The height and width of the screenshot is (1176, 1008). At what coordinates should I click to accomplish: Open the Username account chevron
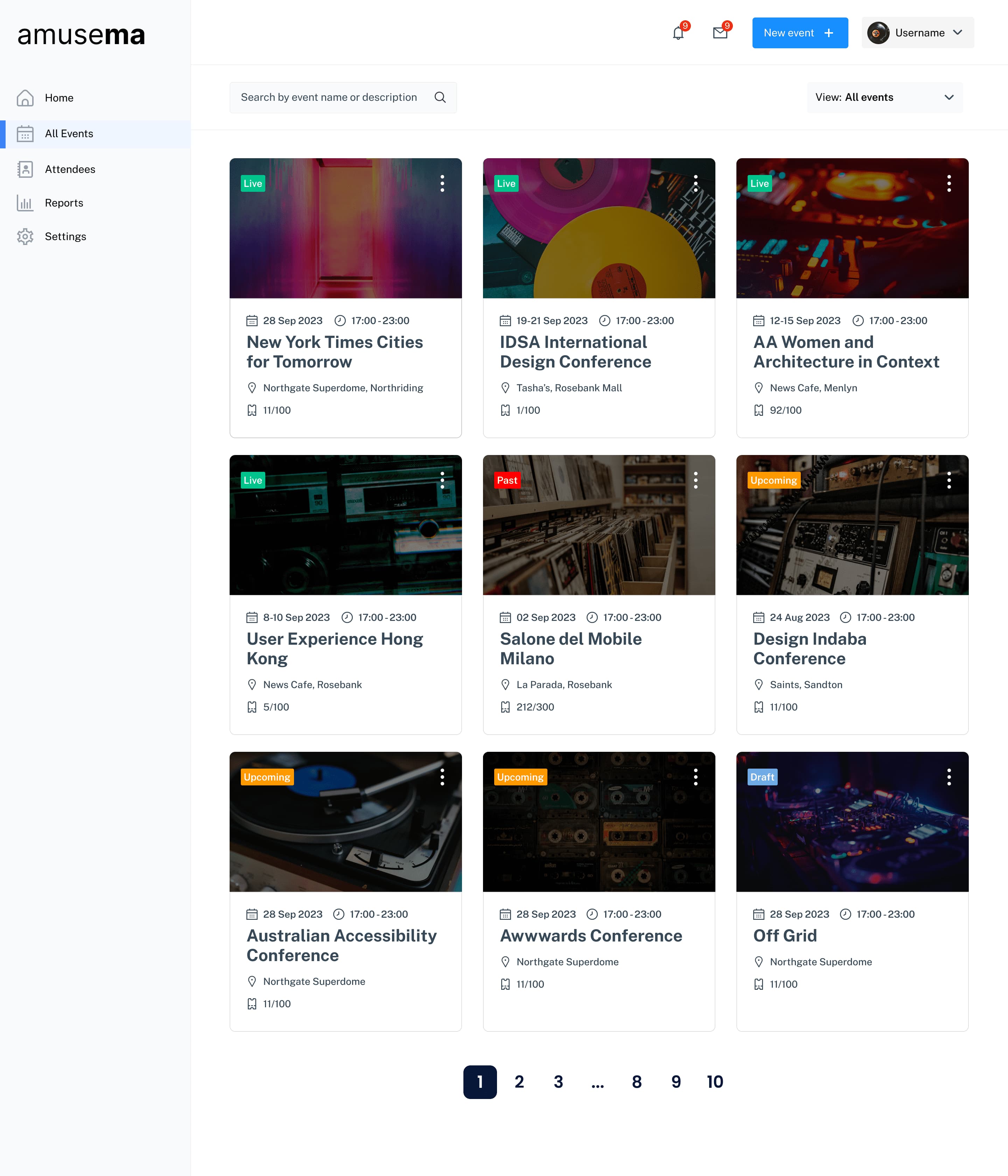pyautogui.click(x=958, y=33)
